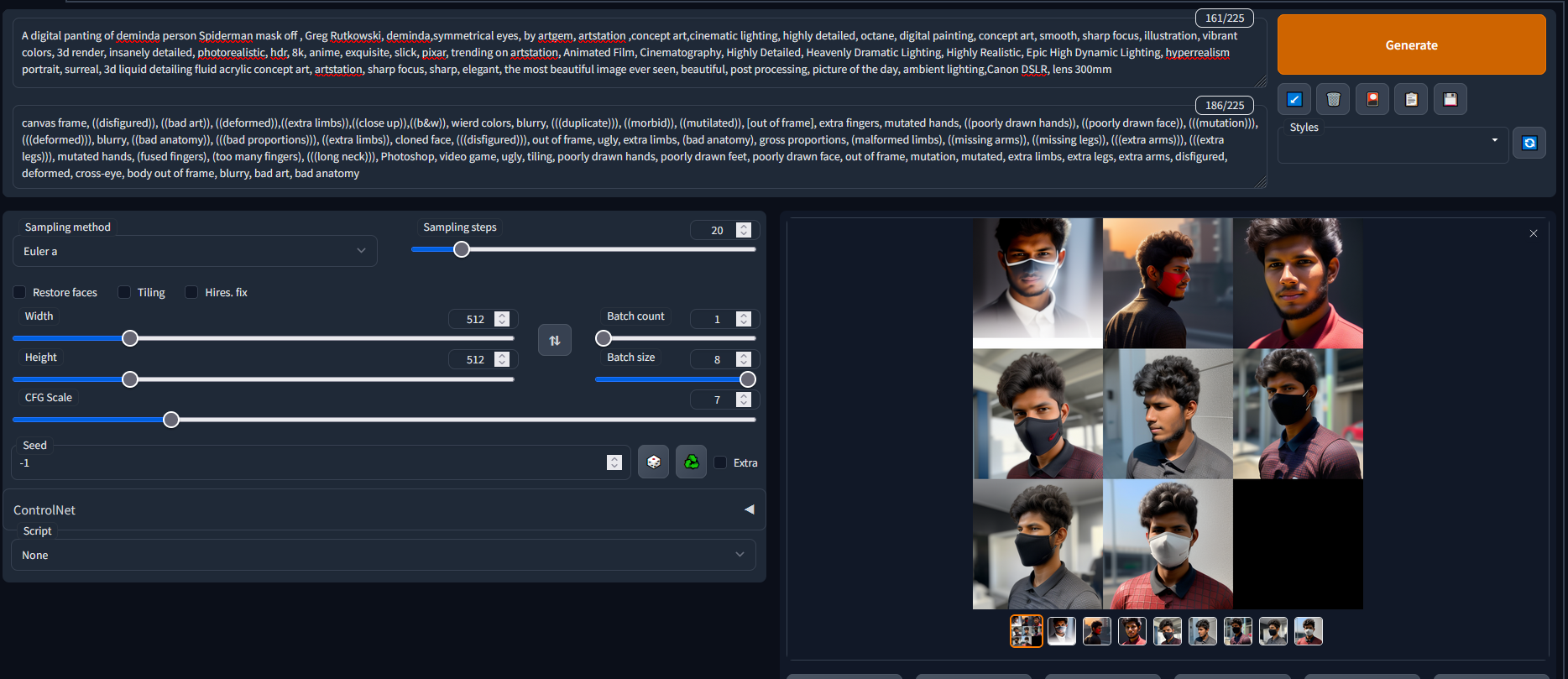Viewport: 1568px width, 679px height.
Task: Click the Seed field spinner arrows
Action: pyautogui.click(x=614, y=462)
